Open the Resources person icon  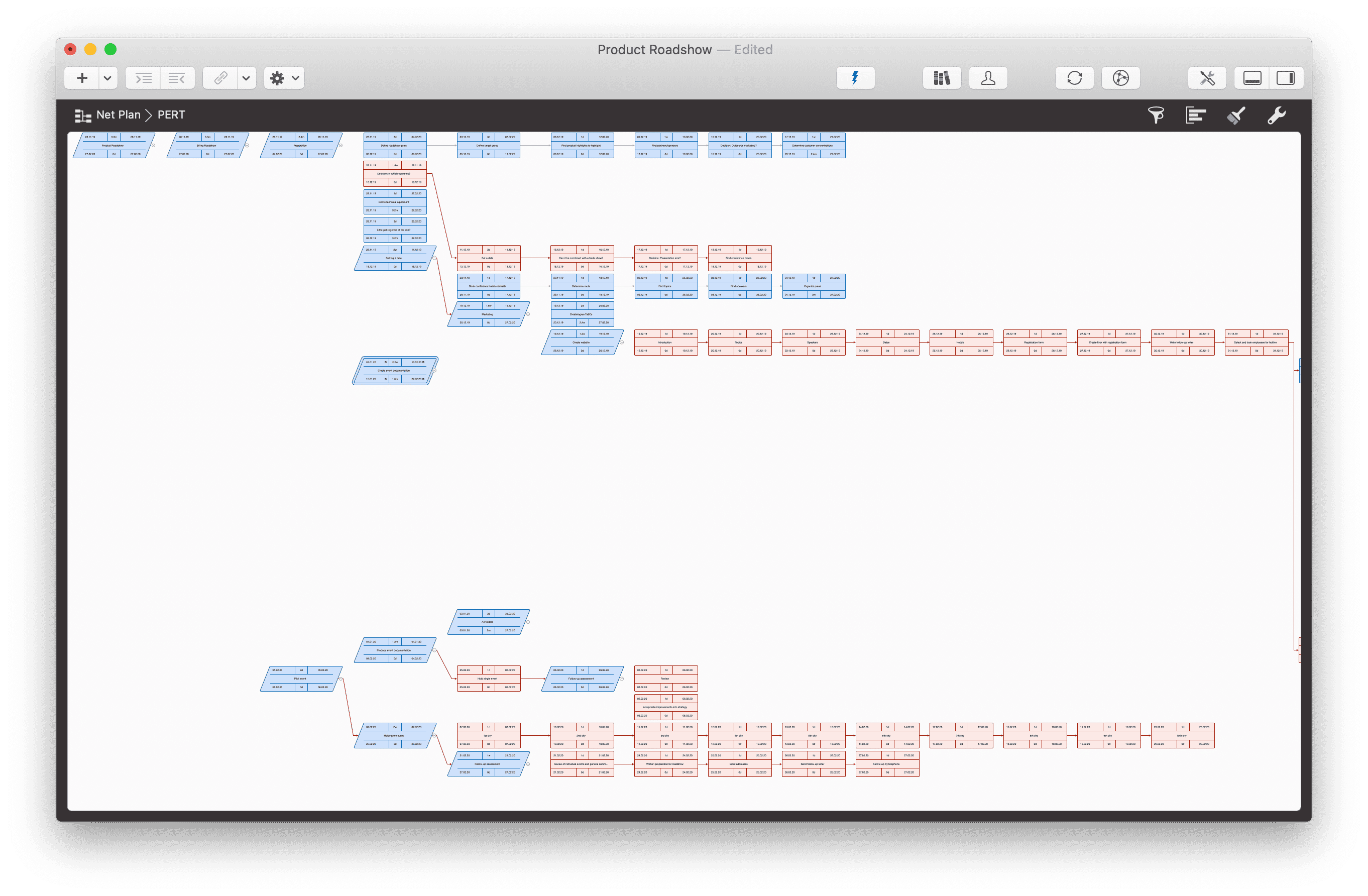[988, 77]
